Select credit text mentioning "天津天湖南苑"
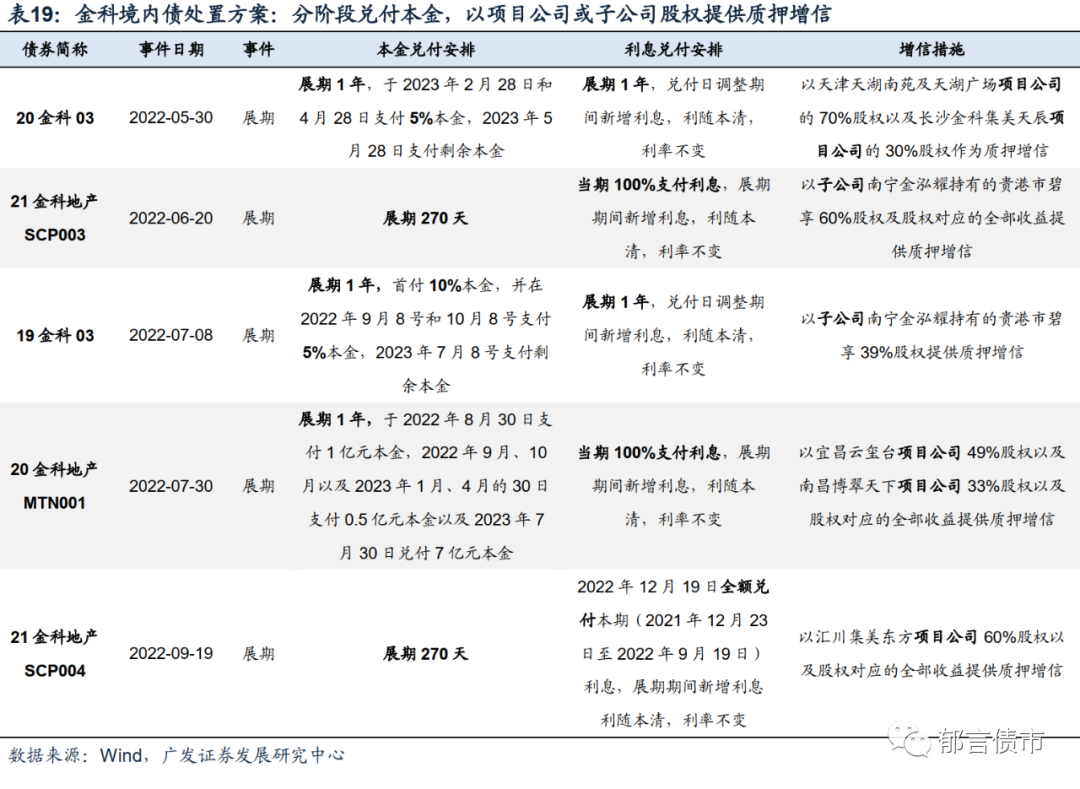The image size is (1080, 789). [x=931, y=118]
